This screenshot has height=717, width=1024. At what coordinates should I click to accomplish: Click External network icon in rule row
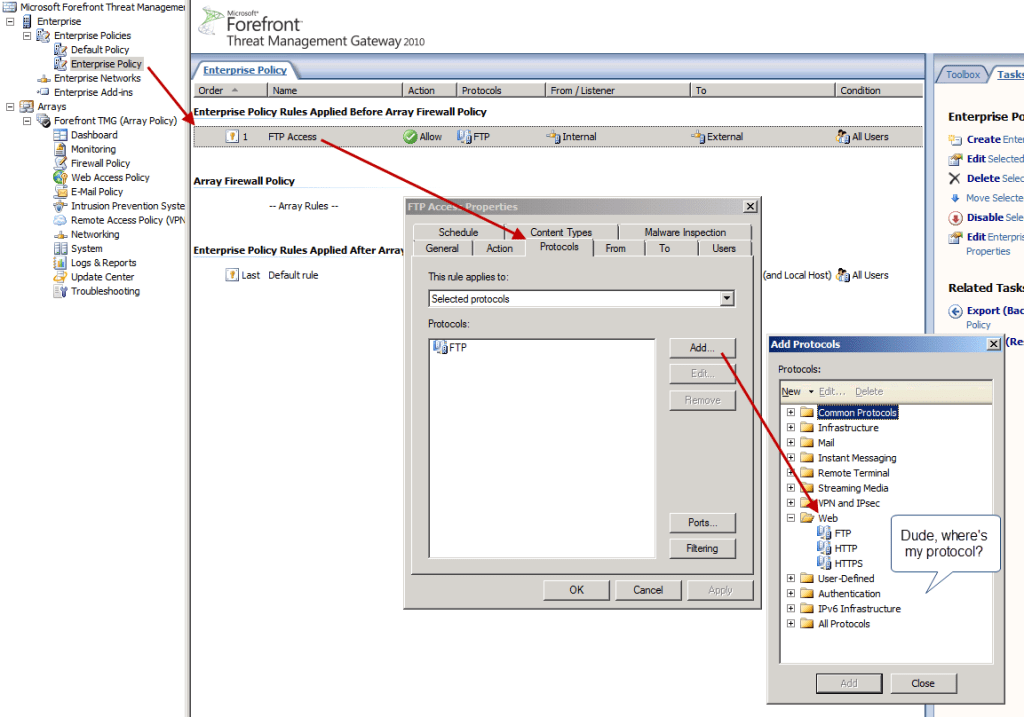698,136
